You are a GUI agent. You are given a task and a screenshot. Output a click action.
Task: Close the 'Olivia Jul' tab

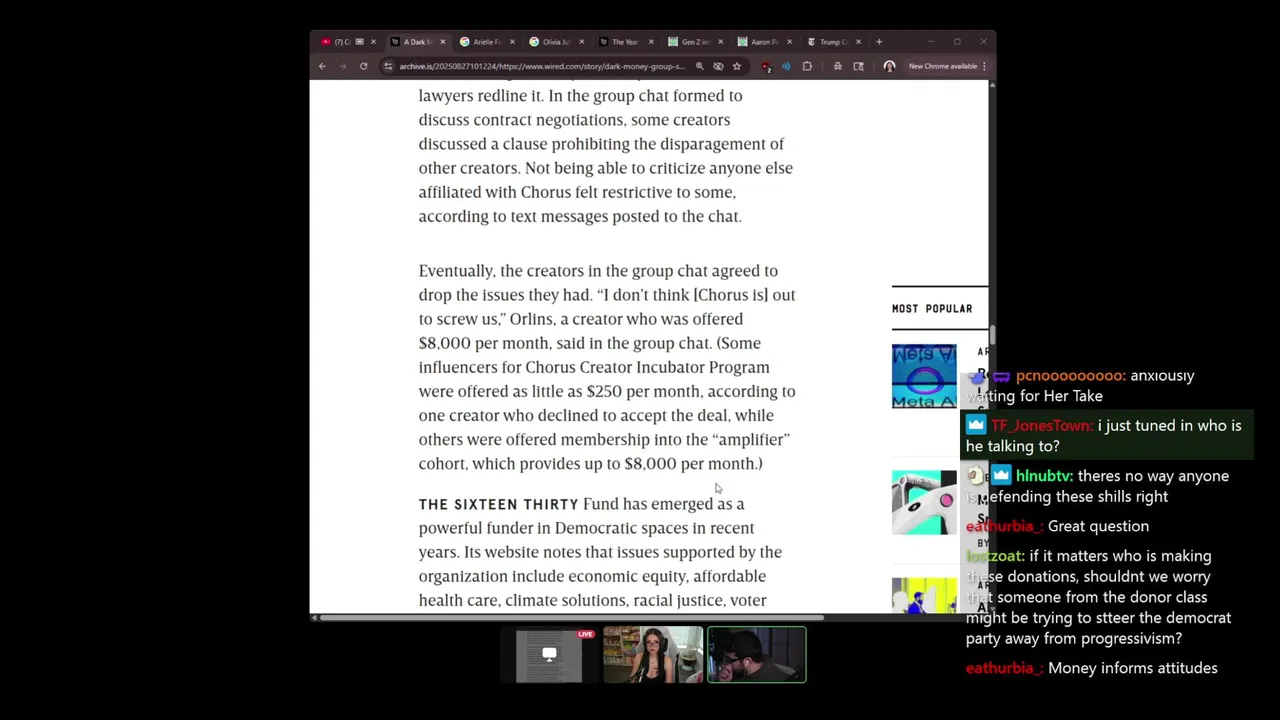[581, 42]
